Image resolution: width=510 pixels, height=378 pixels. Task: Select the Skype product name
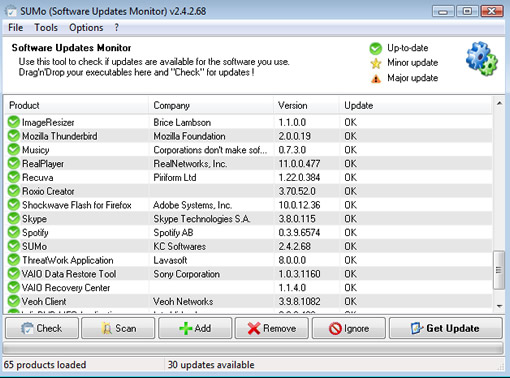[34, 219]
